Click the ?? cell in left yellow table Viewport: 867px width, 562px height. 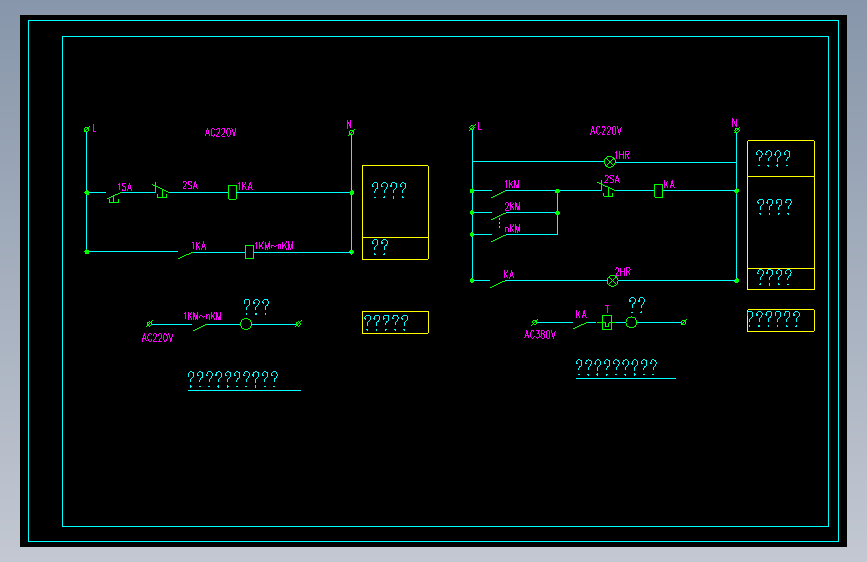click(395, 248)
